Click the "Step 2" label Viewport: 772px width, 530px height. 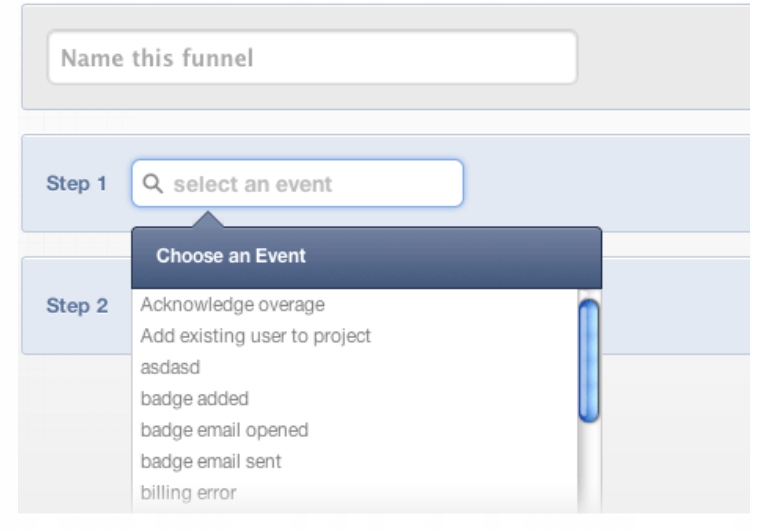[x=76, y=306]
